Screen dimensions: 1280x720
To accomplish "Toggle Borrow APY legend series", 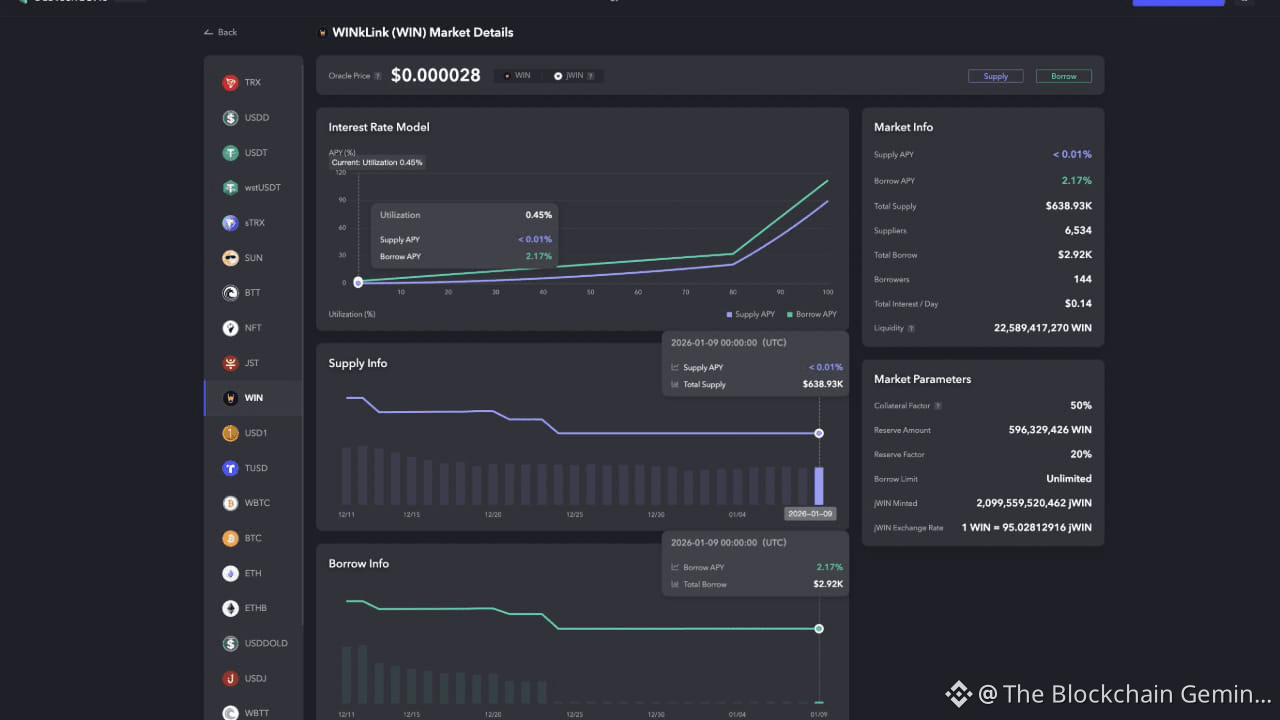I will click(812, 314).
